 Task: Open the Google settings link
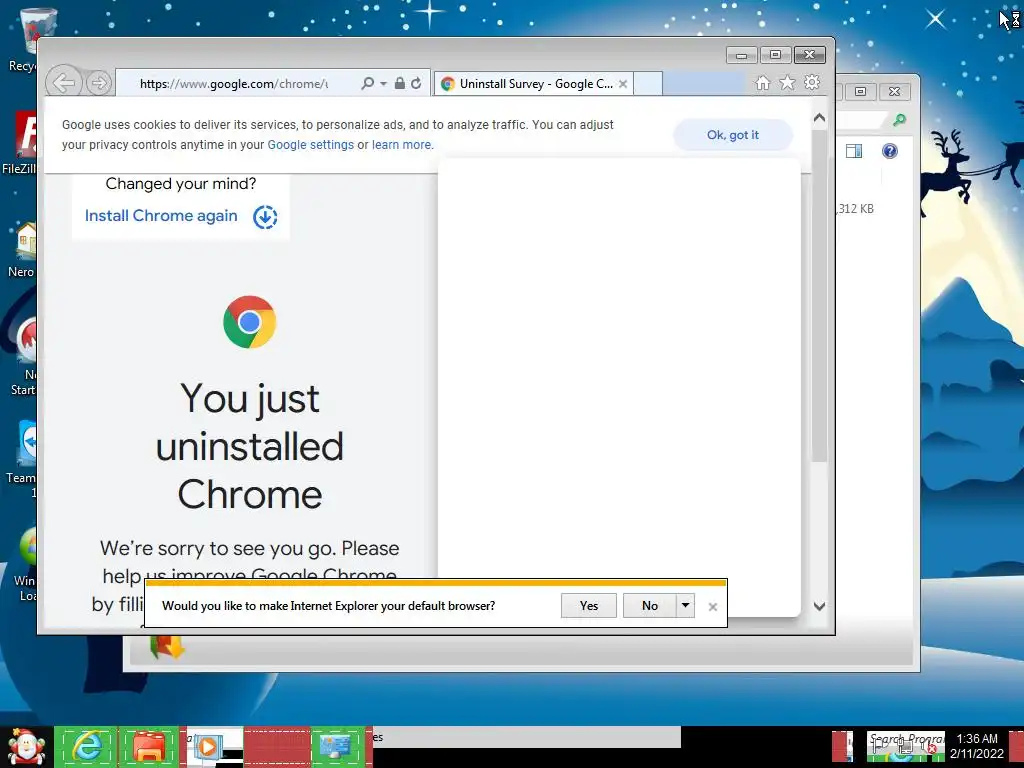pyautogui.click(x=311, y=145)
